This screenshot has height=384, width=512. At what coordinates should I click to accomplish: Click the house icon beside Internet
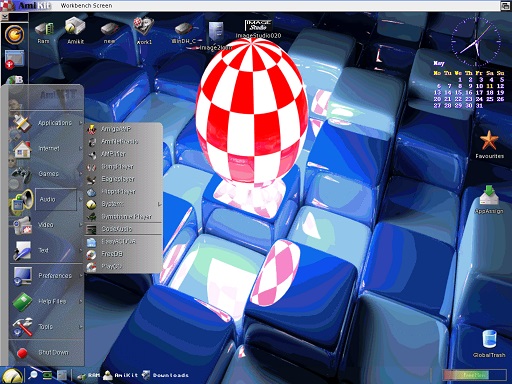click(x=22, y=149)
